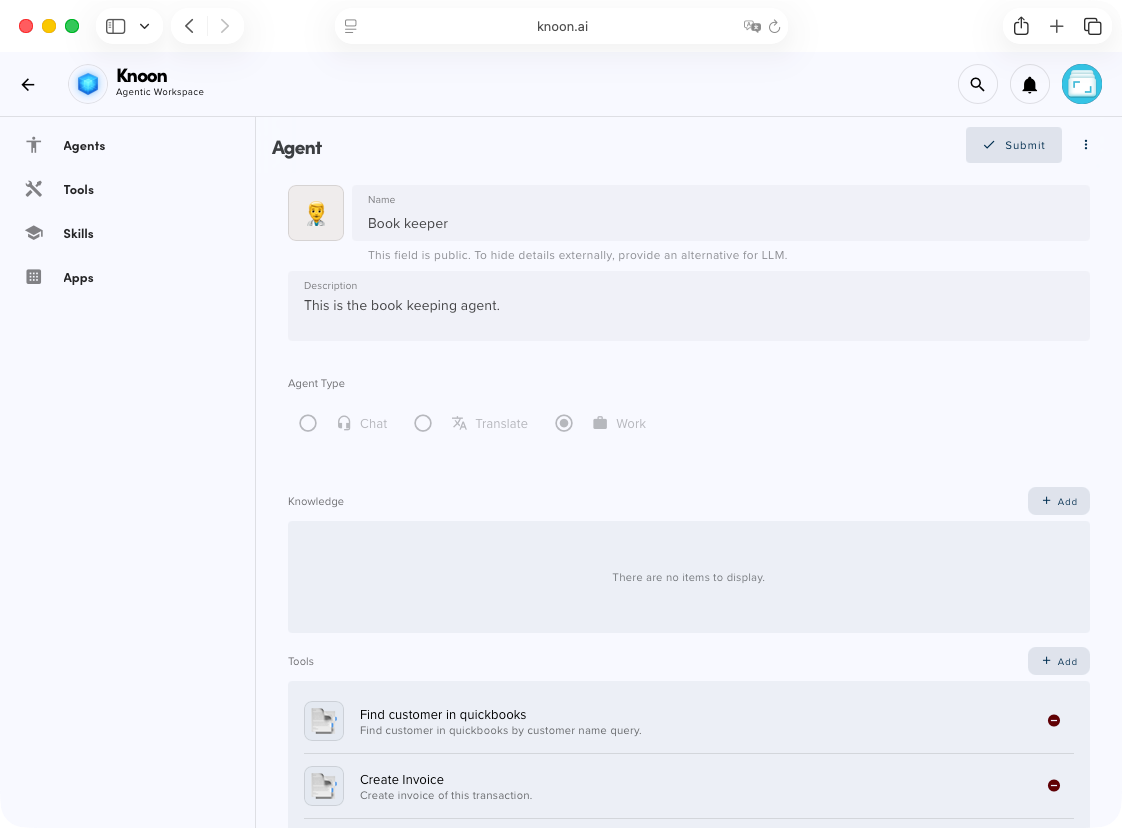Image resolution: width=1122 pixels, height=828 pixels.
Task: Select the Work agent type
Action: [x=563, y=423]
